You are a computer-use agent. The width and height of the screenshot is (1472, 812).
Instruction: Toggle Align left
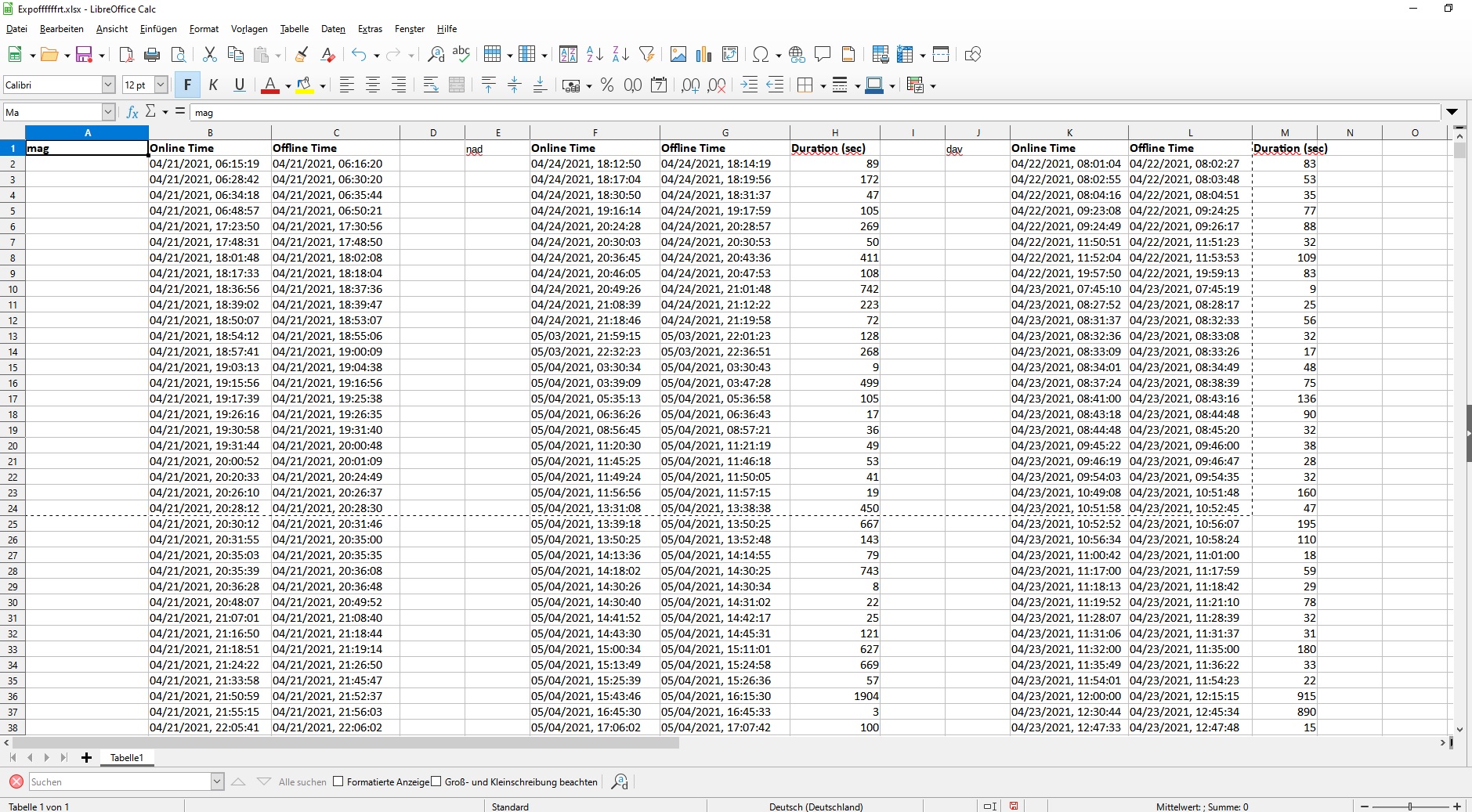point(347,85)
